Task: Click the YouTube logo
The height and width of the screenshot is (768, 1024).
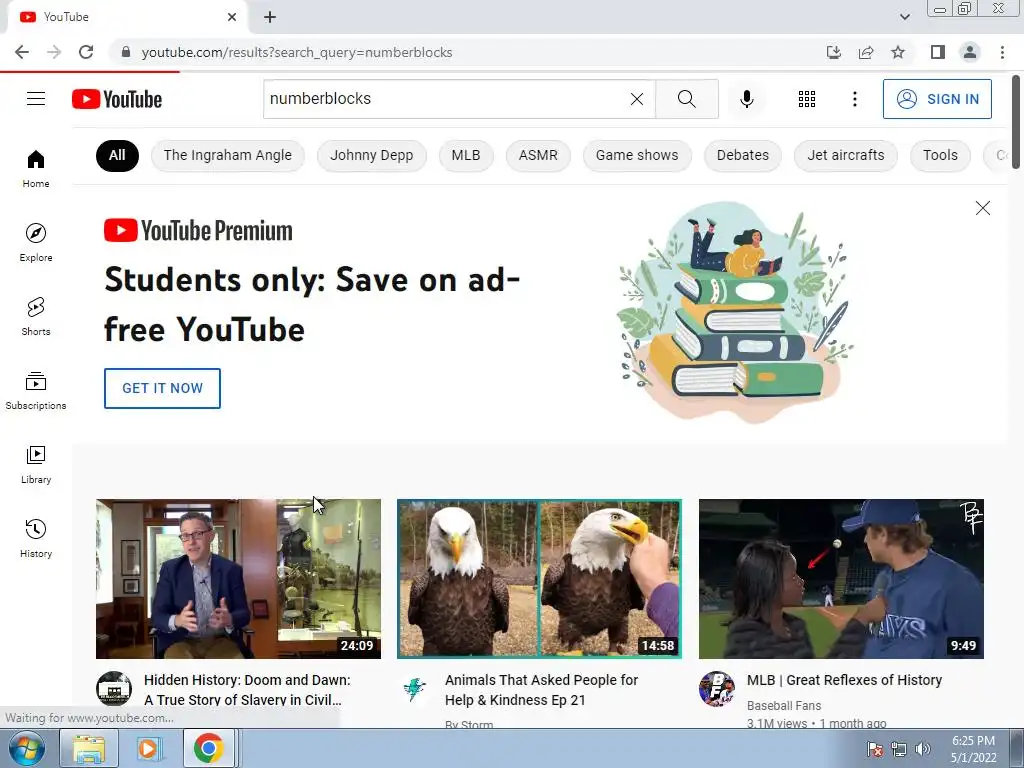Action: tap(117, 99)
